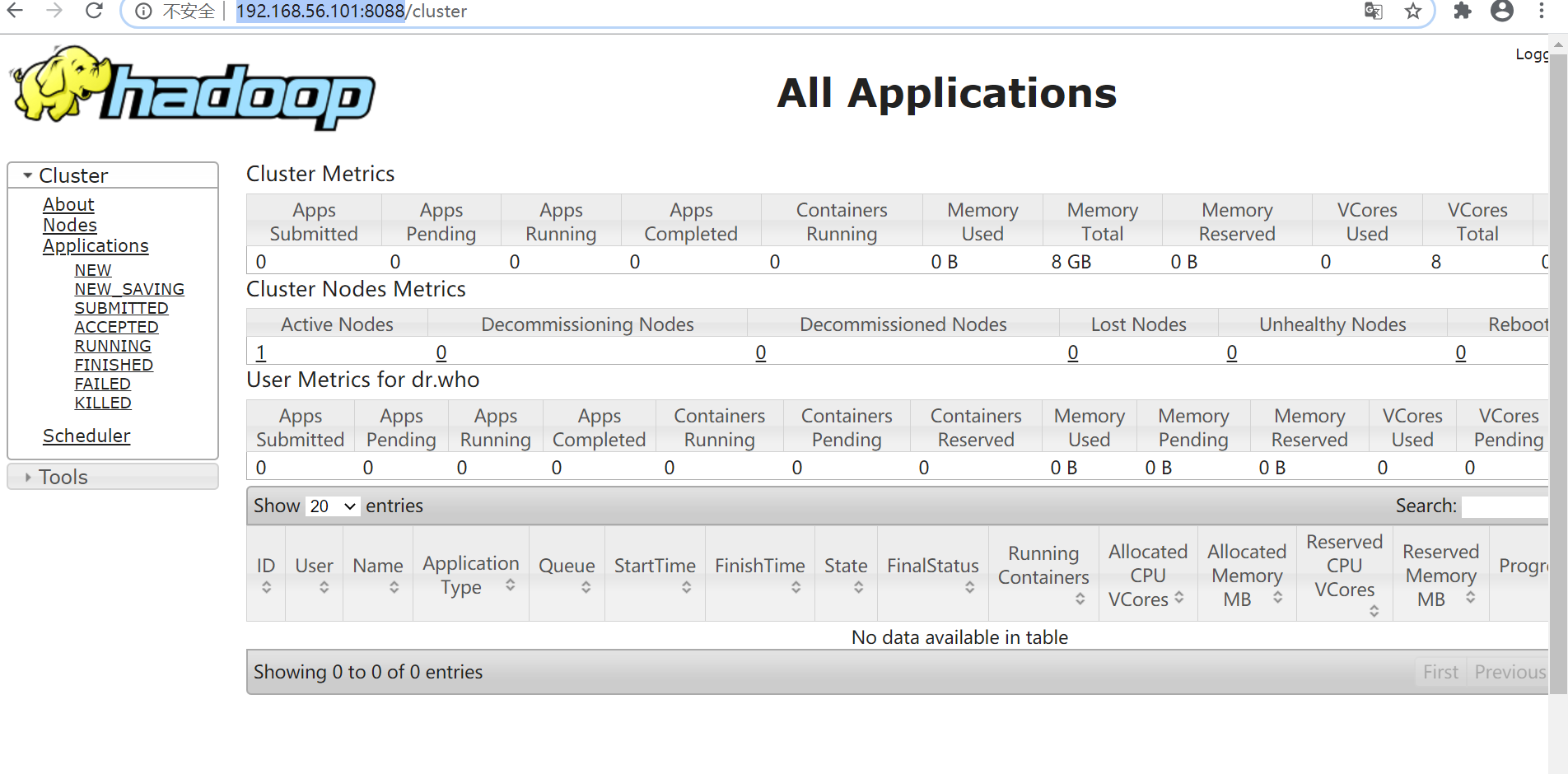Screen dimensions: 1568x774
Task: Go back with browser back arrow
Action: pos(15,11)
